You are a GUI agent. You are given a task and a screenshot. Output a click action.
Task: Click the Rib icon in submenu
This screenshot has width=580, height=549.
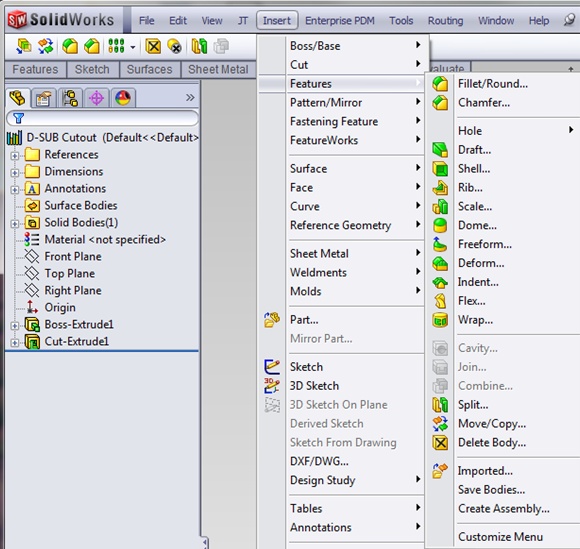point(440,188)
